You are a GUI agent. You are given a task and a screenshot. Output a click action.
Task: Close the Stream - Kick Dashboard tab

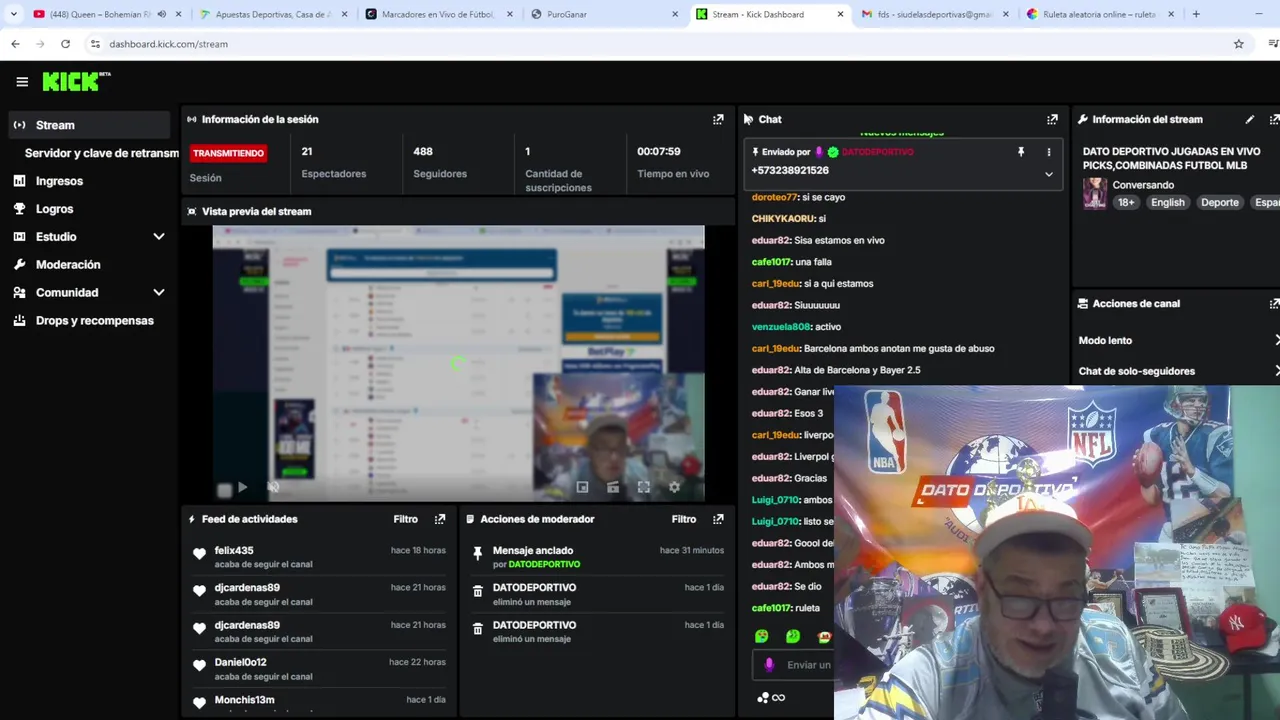tap(840, 14)
